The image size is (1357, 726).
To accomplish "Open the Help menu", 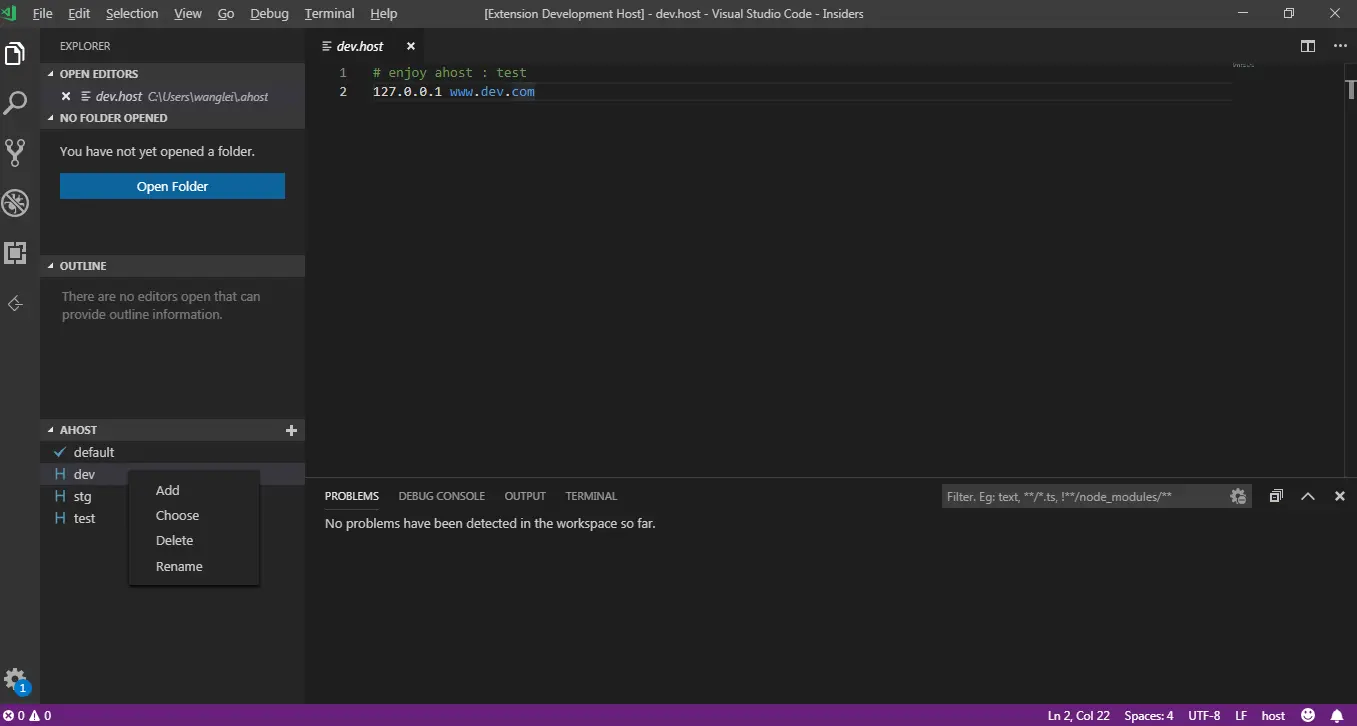I will click(x=384, y=14).
